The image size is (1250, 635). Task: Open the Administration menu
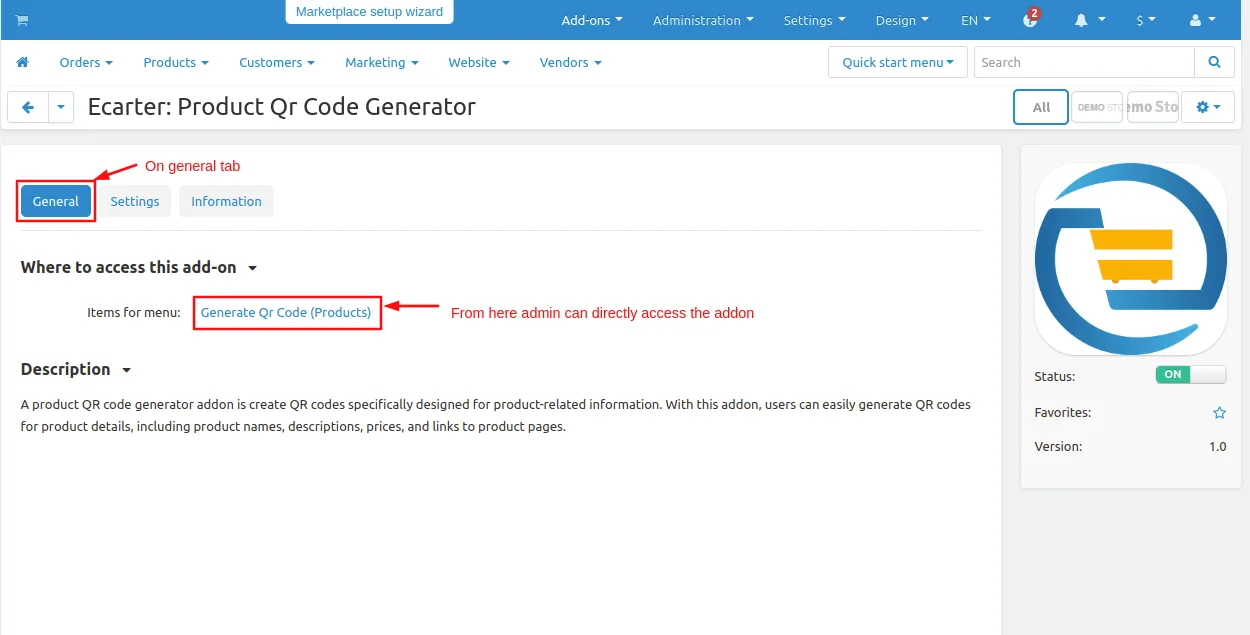pos(703,20)
